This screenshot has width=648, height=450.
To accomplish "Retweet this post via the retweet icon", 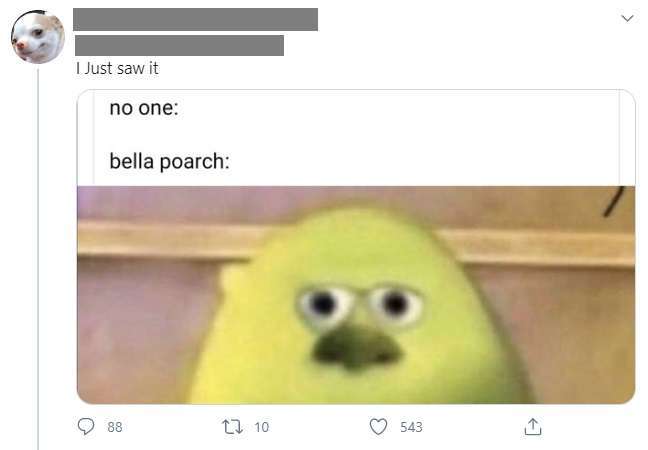I will tap(232, 426).
